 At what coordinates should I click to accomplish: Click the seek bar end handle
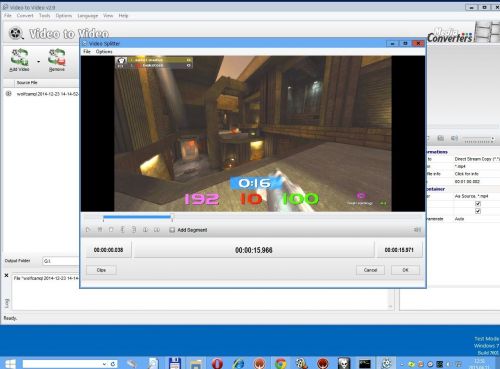point(172,218)
